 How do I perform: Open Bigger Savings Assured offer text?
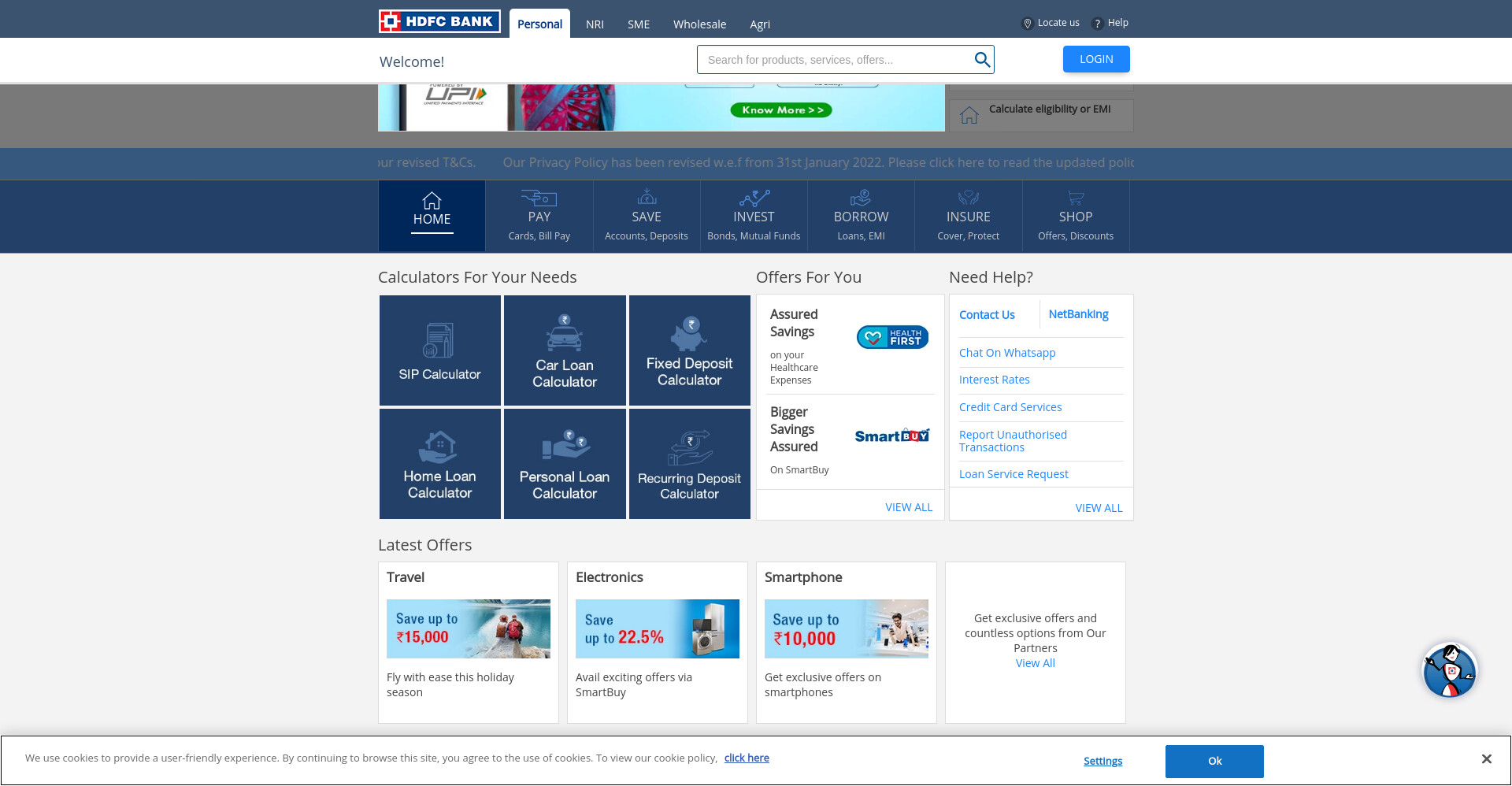[x=794, y=429]
